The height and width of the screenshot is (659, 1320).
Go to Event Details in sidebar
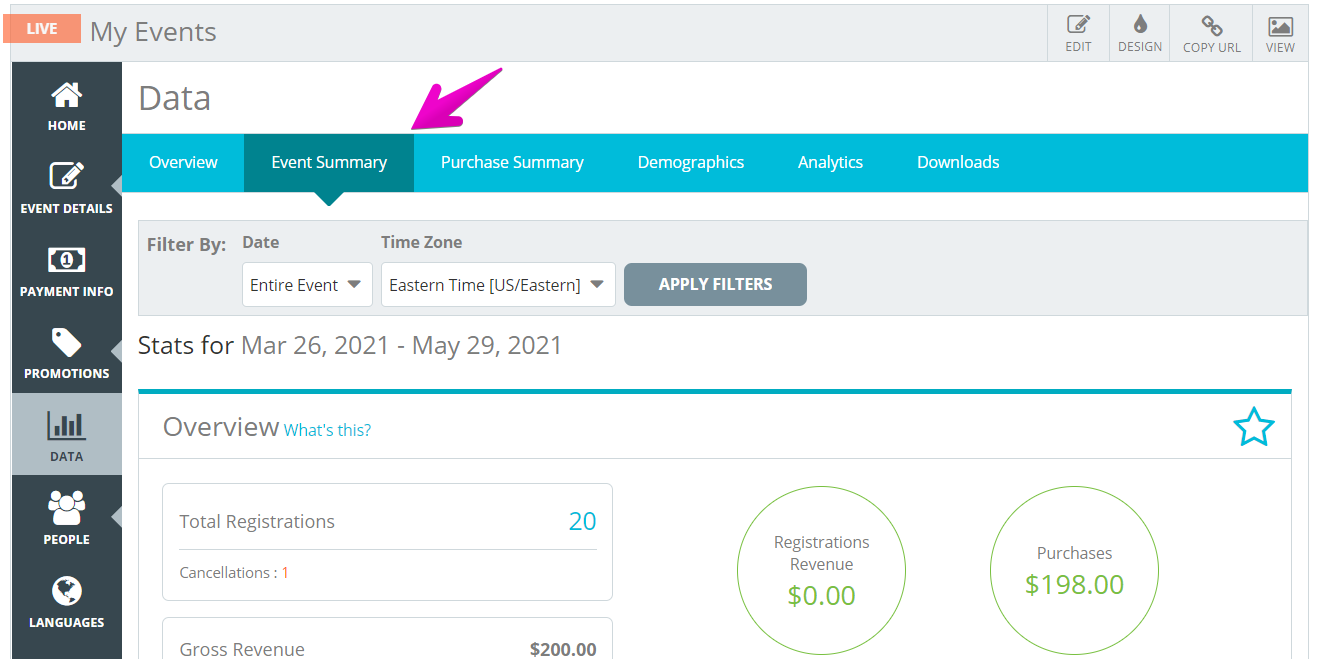(x=67, y=176)
